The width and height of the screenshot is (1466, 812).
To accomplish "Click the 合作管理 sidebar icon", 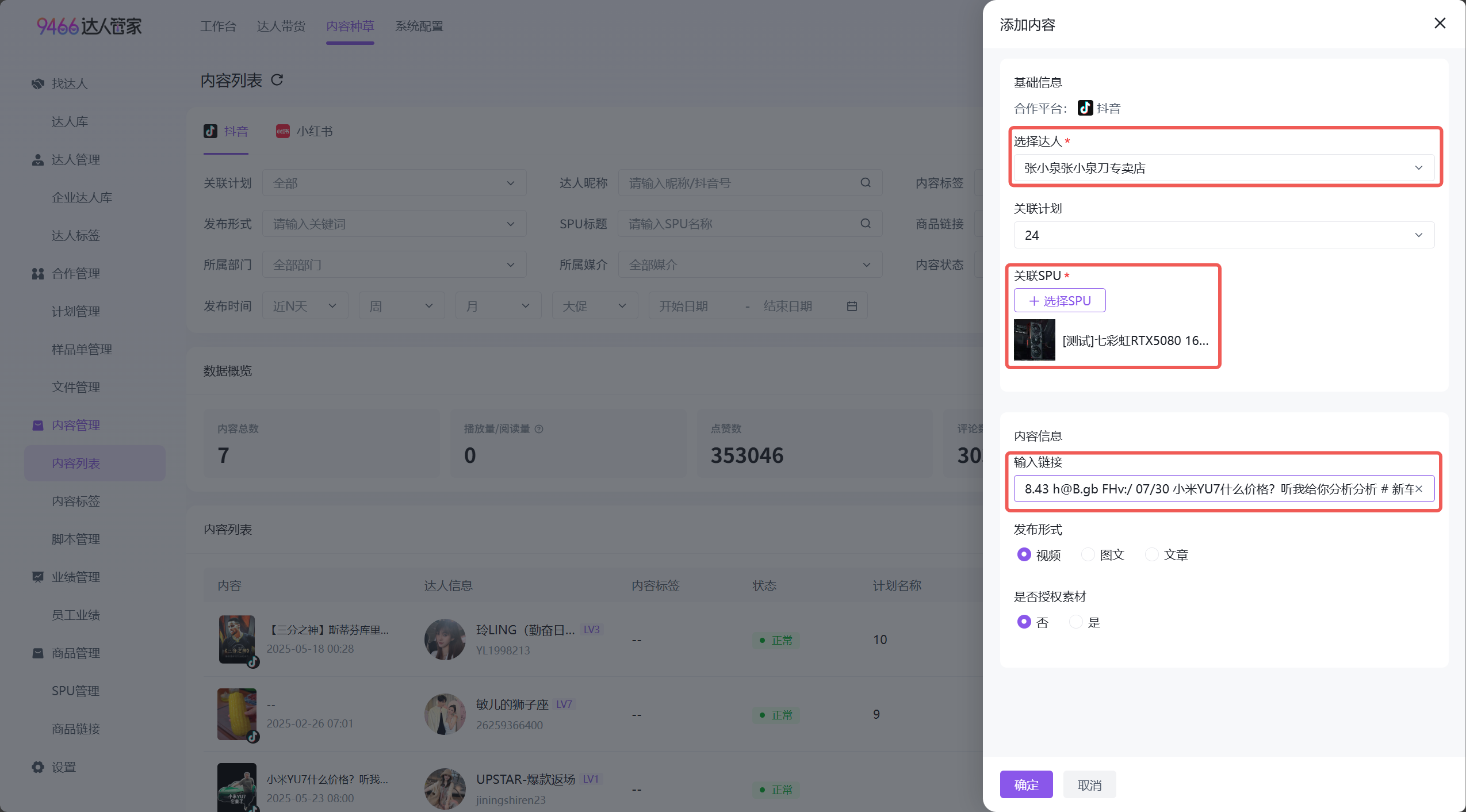I will tap(38, 274).
